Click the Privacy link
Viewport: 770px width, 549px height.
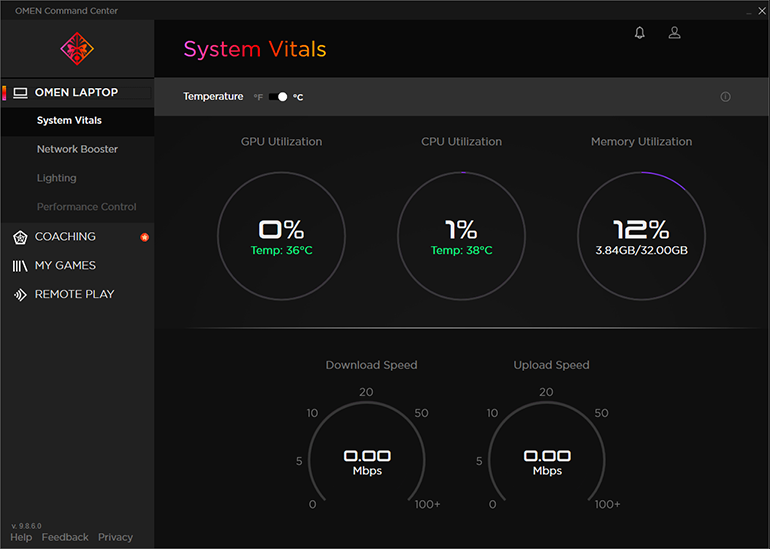coord(115,537)
